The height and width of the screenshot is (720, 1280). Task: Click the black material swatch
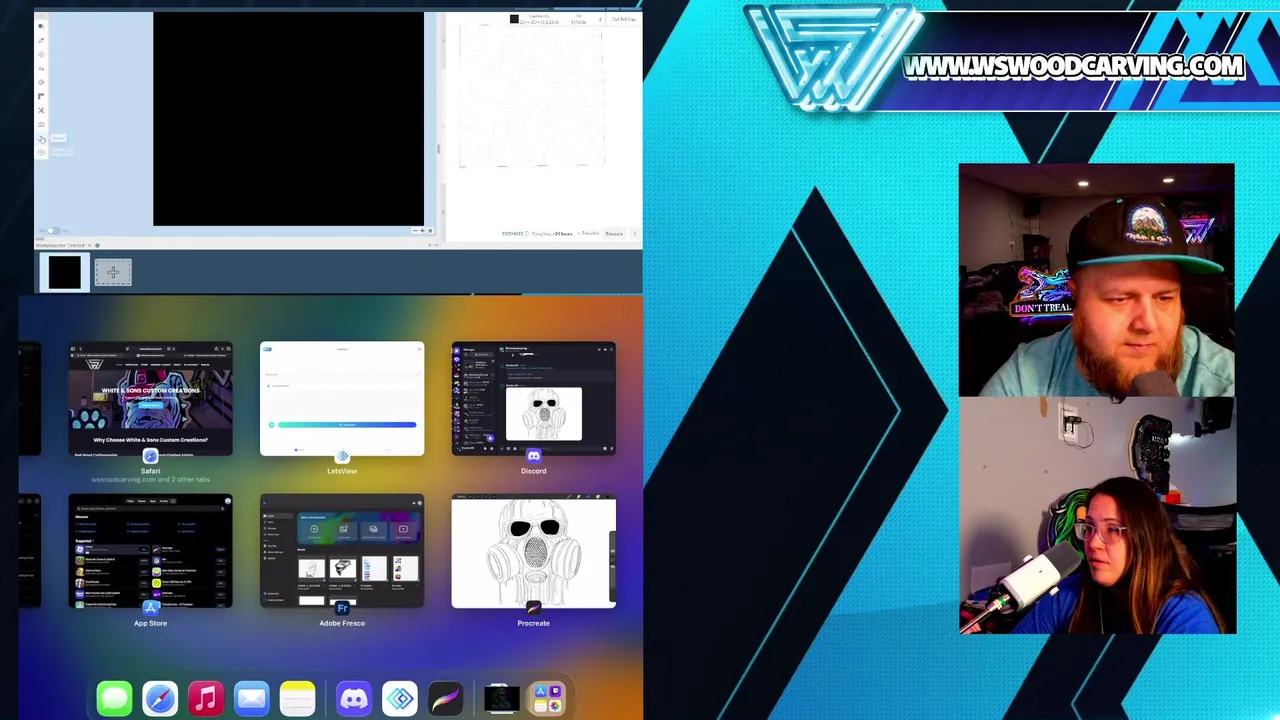pyautogui.click(x=514, y=19)
